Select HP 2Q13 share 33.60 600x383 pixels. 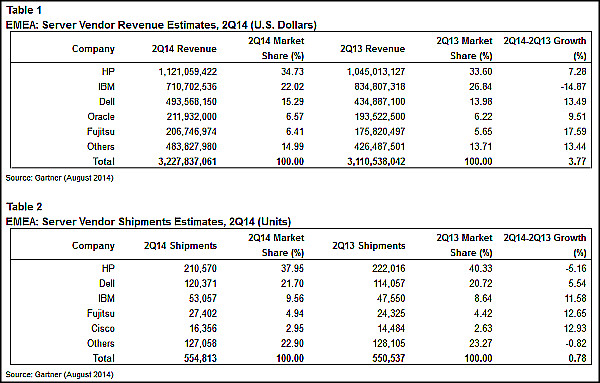point(481,72)
